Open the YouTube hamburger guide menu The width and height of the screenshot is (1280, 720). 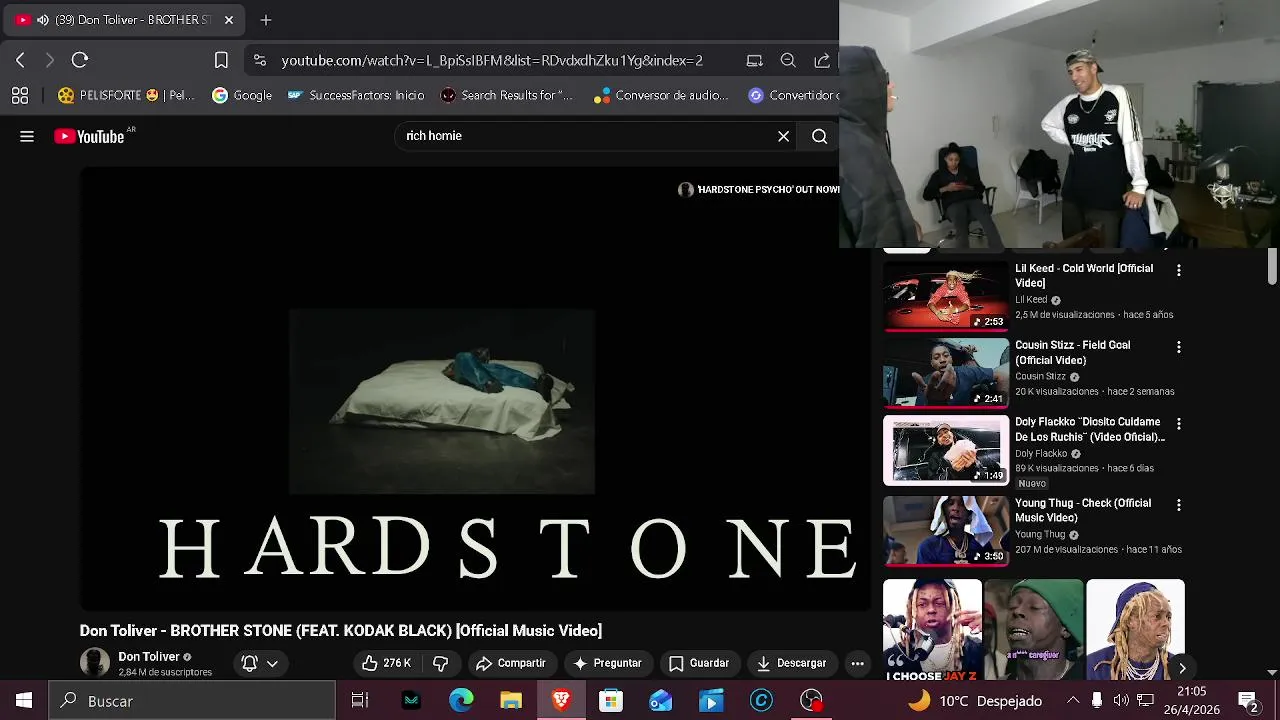(x=27, y=136)
